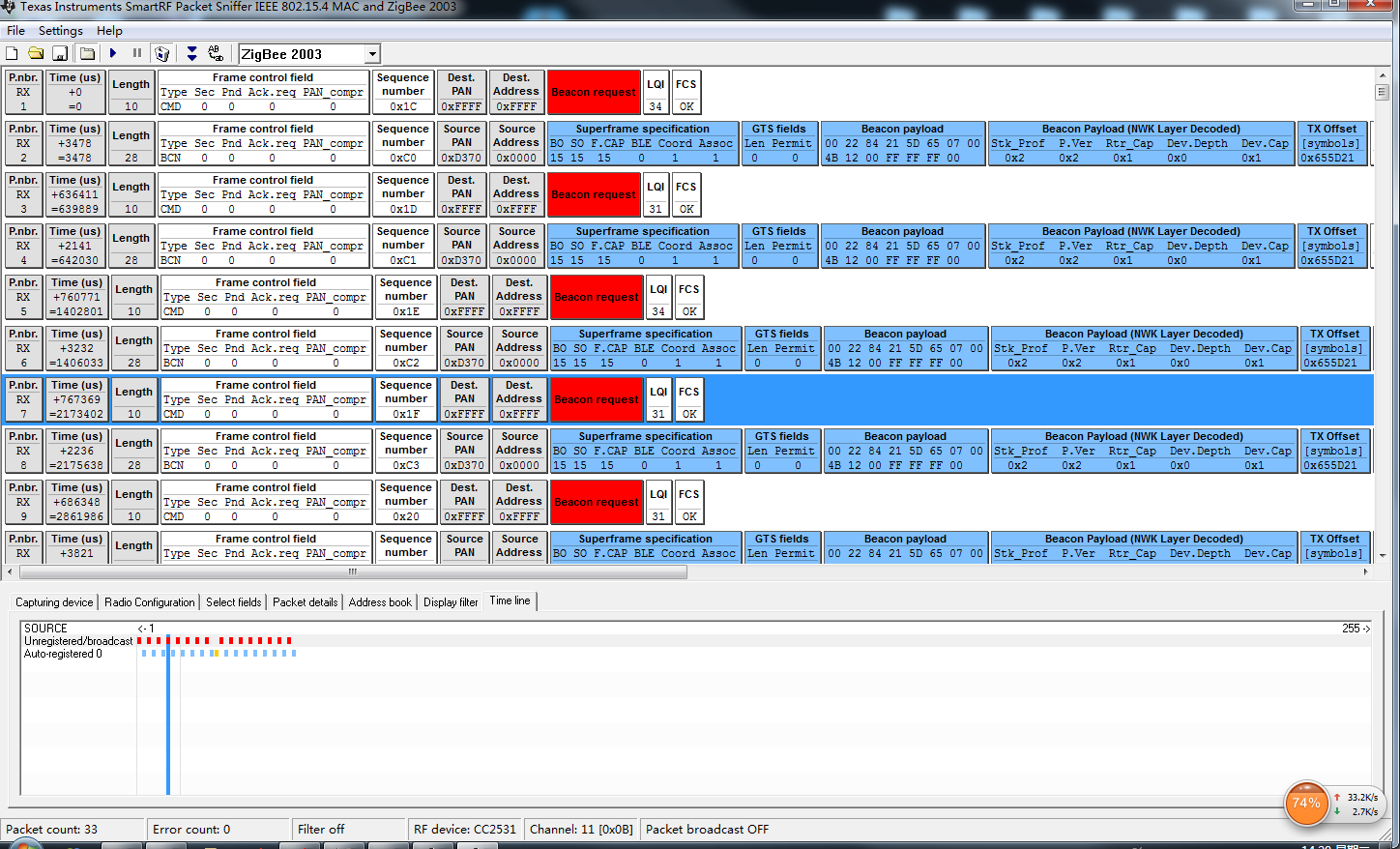Click the Beacon request cell in packet 5

pyautogui.click(x=597, y=298)
